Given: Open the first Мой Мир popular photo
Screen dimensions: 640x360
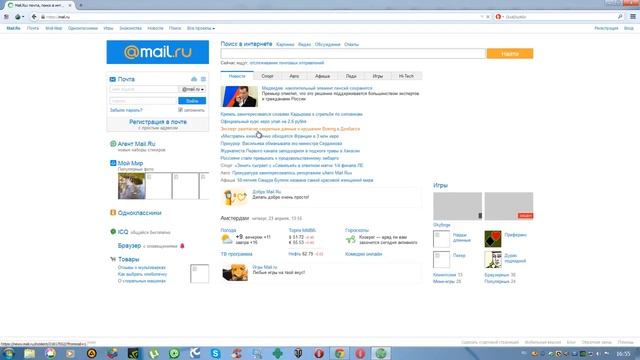Looking at the screenshot, I should pyautogui.click(x=131, y=186).
